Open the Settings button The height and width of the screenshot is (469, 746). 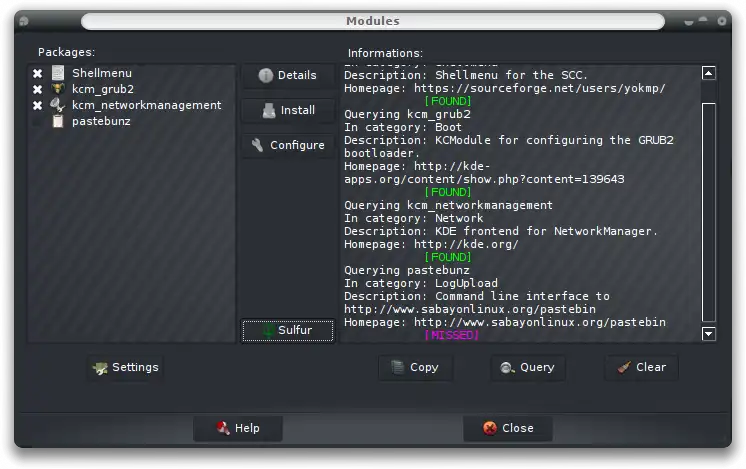click(126, 367)
